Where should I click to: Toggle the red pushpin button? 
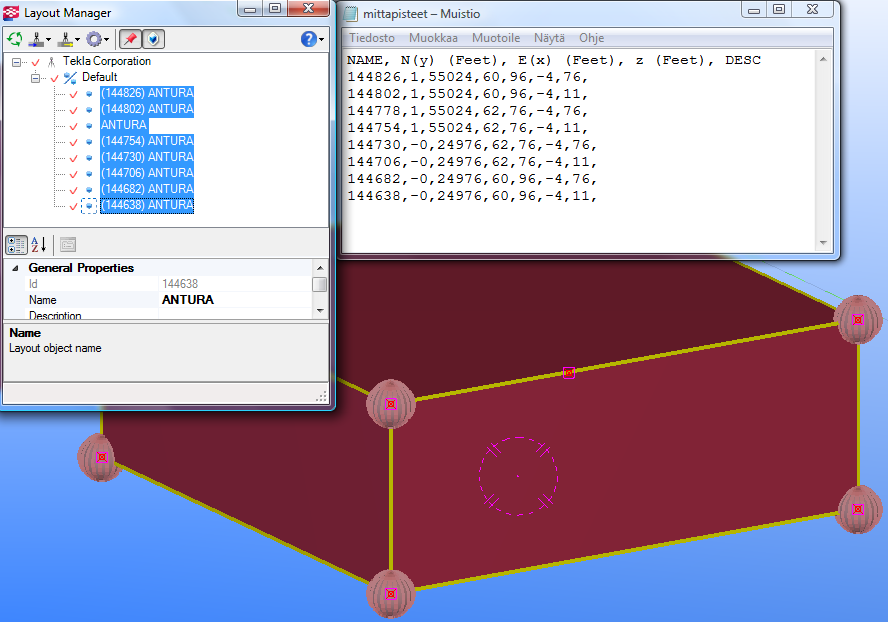pos(130,39)
